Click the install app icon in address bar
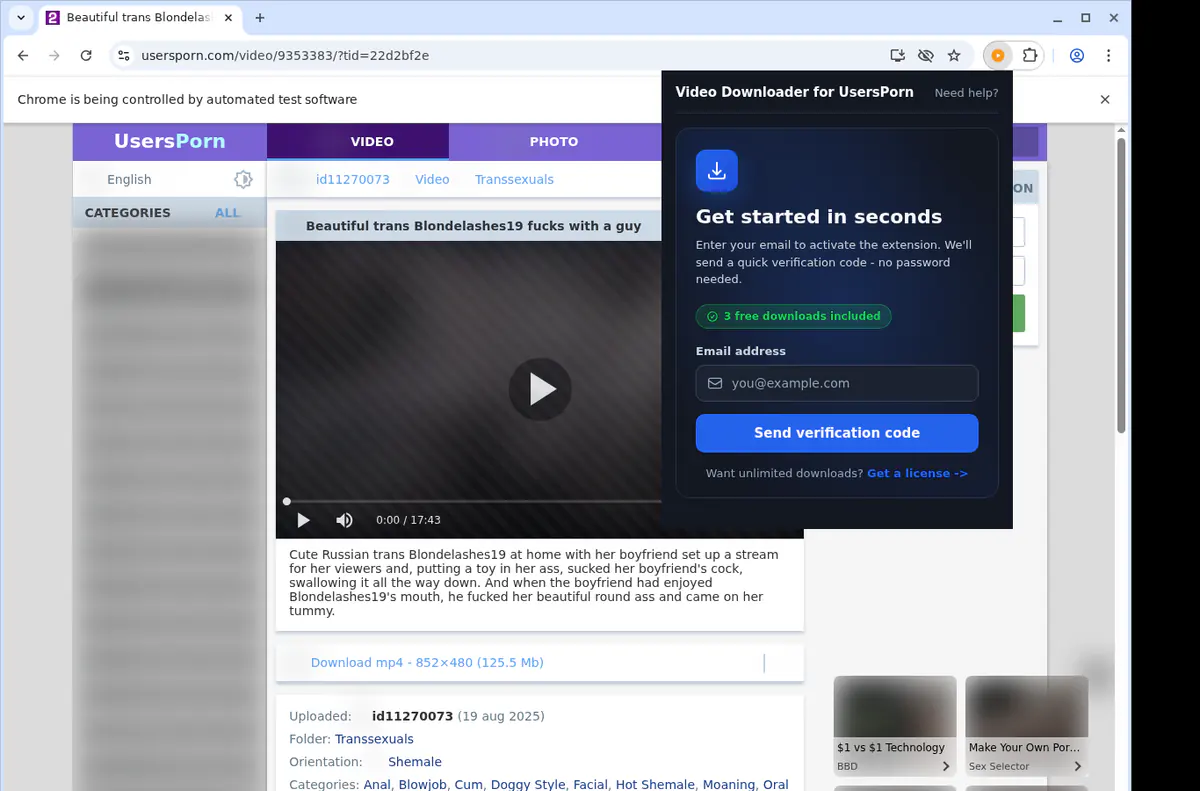Image resolution: width=1200 pixels, height=791 pixels. (897, 56)
